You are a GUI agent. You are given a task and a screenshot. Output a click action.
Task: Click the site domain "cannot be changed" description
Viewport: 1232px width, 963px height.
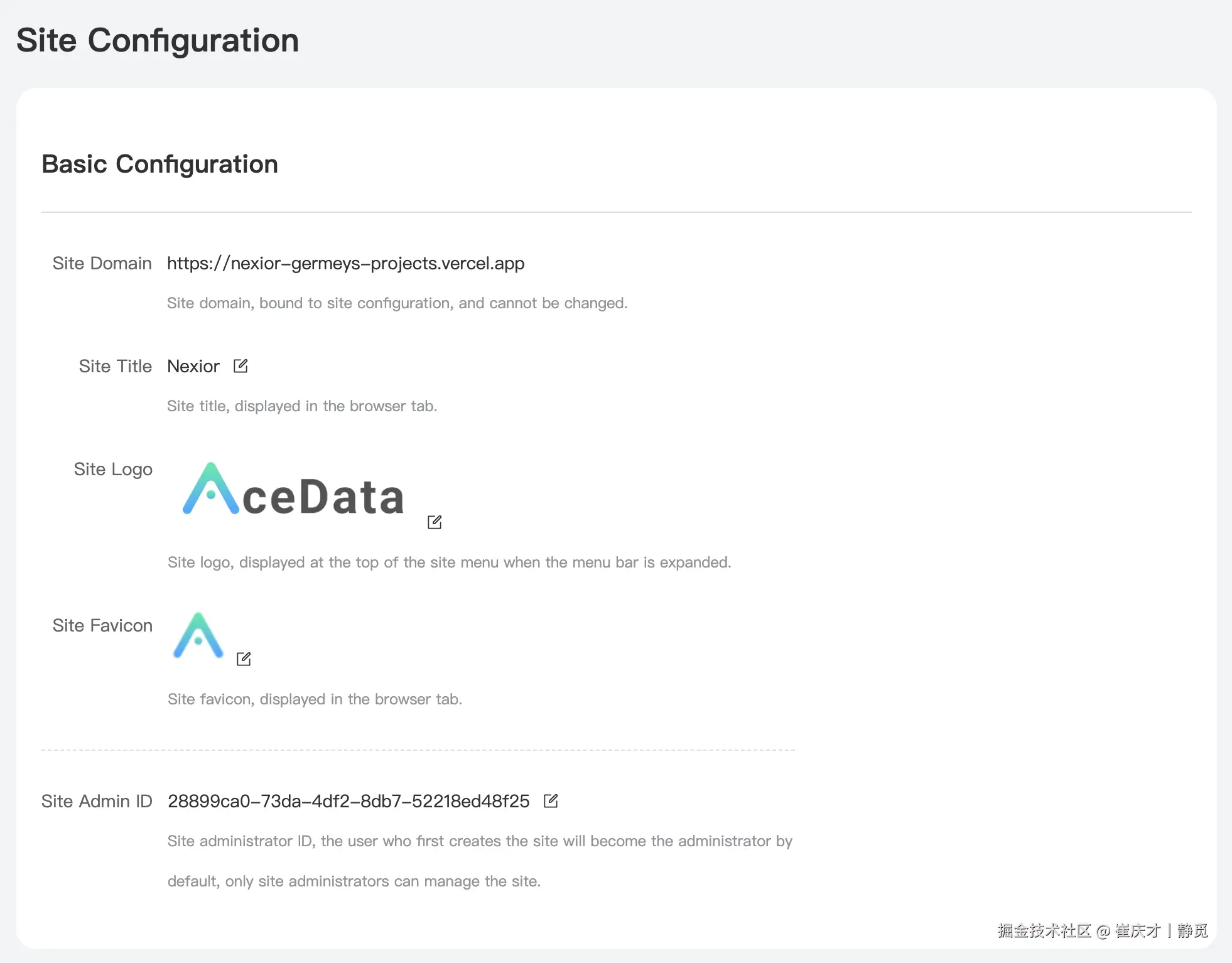tap(397, 304)
